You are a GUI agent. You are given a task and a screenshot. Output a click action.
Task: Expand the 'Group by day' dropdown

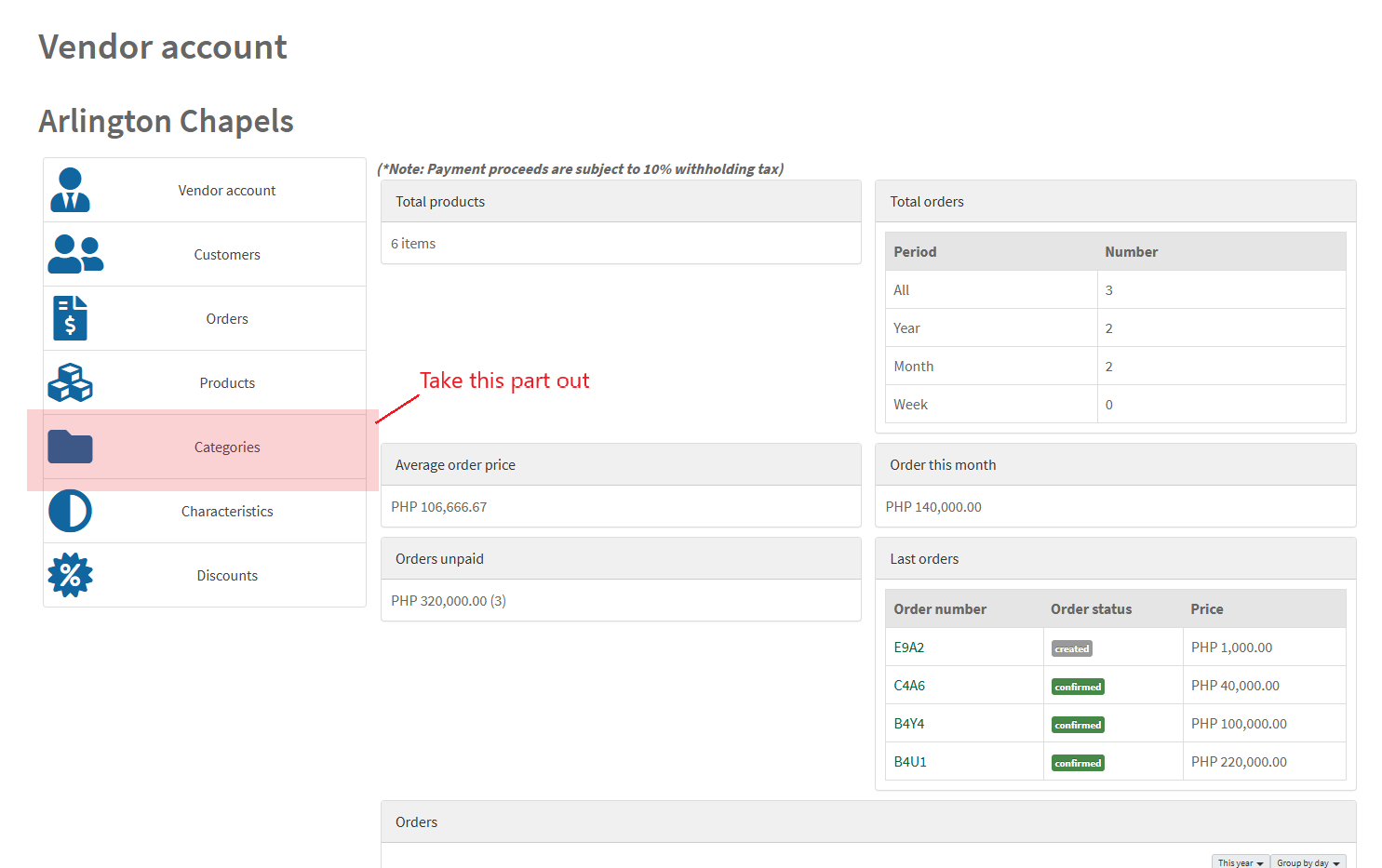pos(1308,862)
